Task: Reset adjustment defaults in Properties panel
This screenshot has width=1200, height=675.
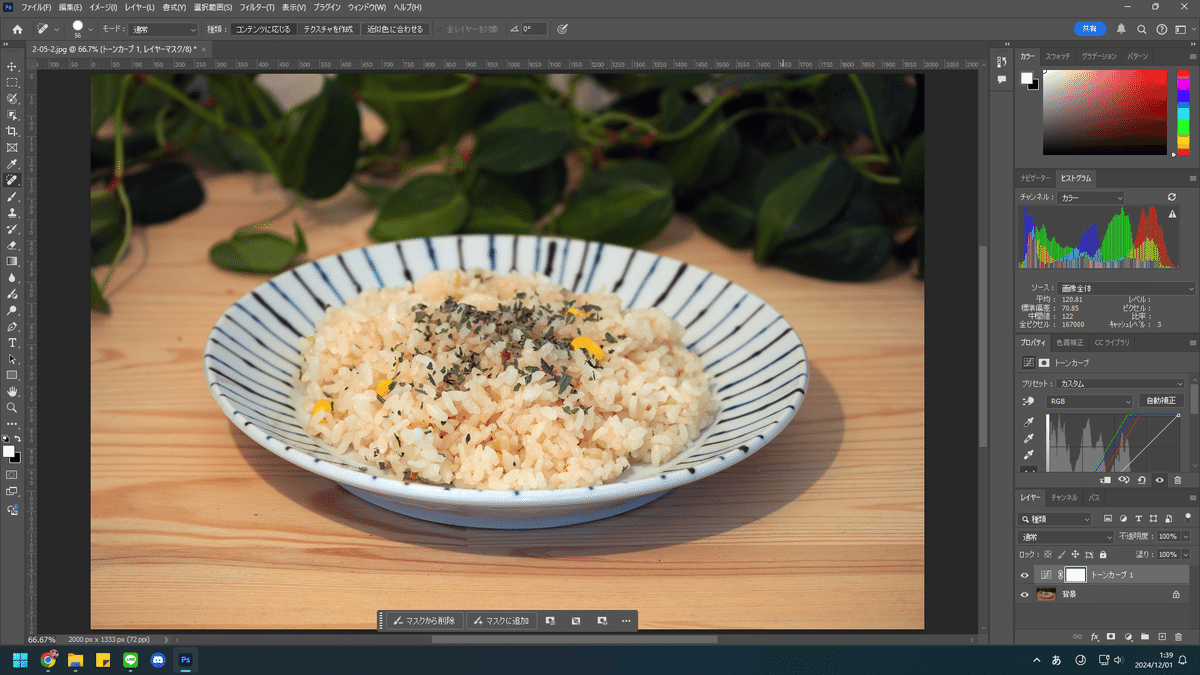Action: pyautogui.click(x=1141, y=480)
